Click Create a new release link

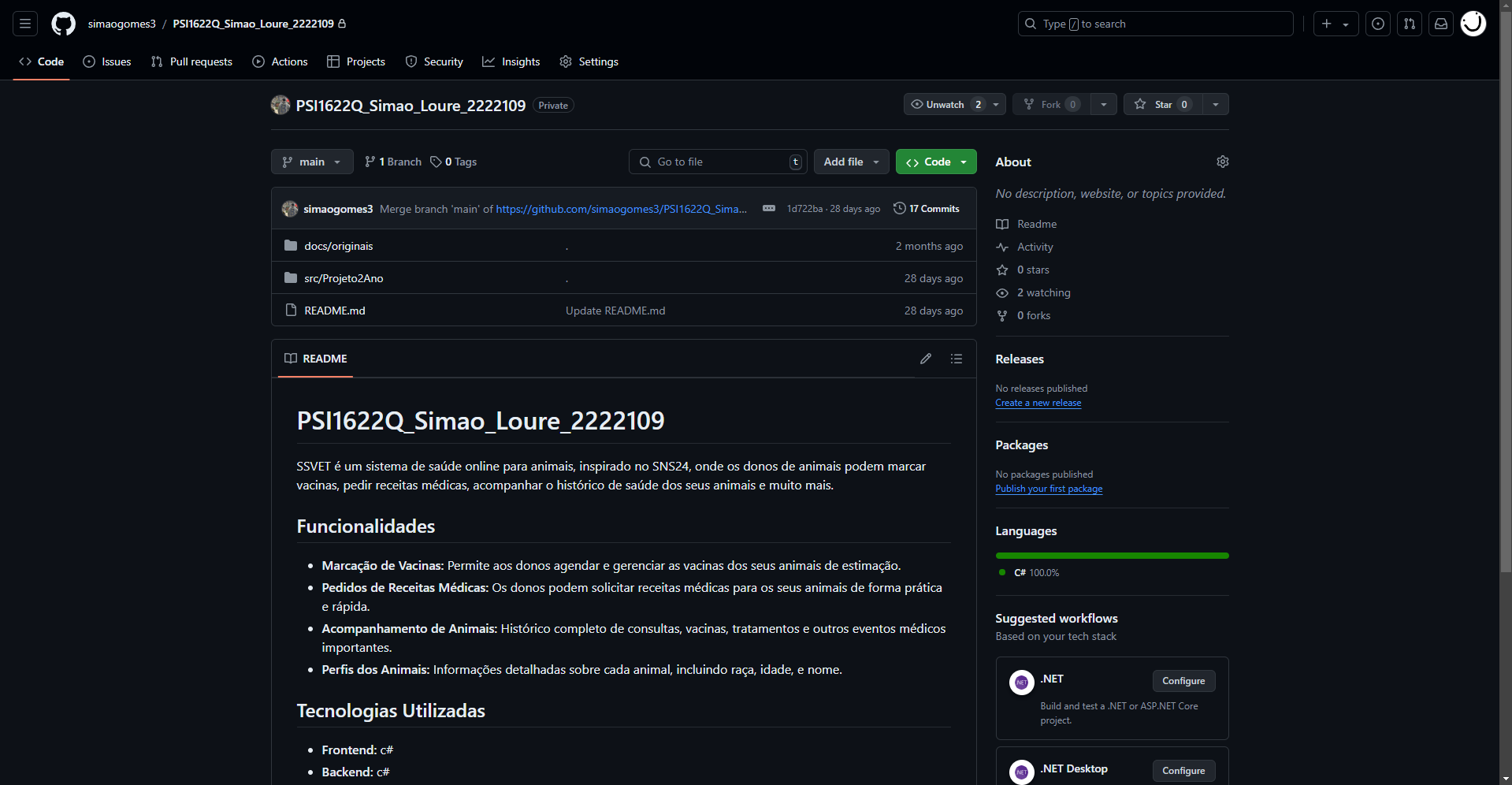(1038, 403)
